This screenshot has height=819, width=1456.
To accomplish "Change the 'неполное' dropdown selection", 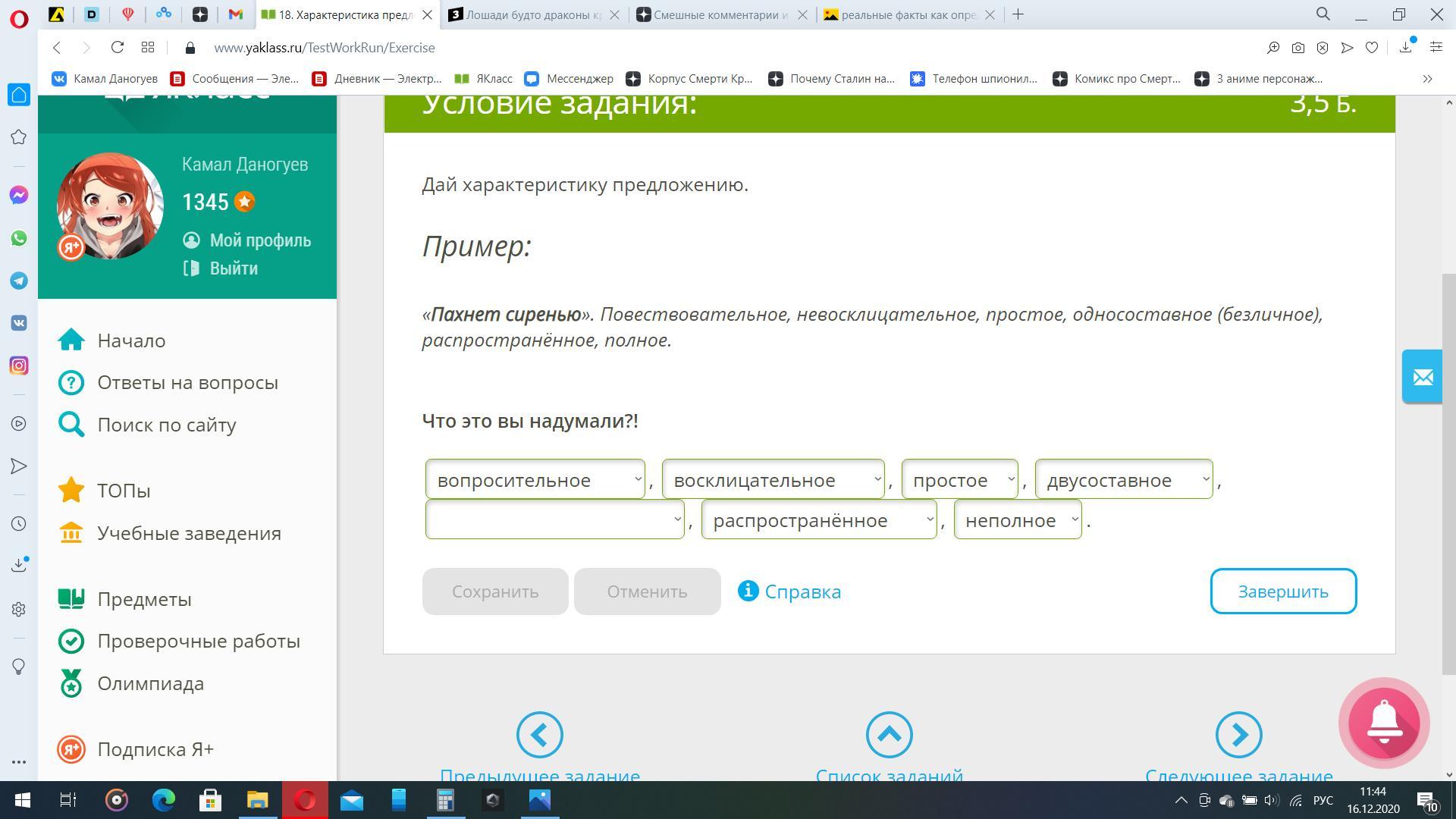I will (x=1017, y=520).
